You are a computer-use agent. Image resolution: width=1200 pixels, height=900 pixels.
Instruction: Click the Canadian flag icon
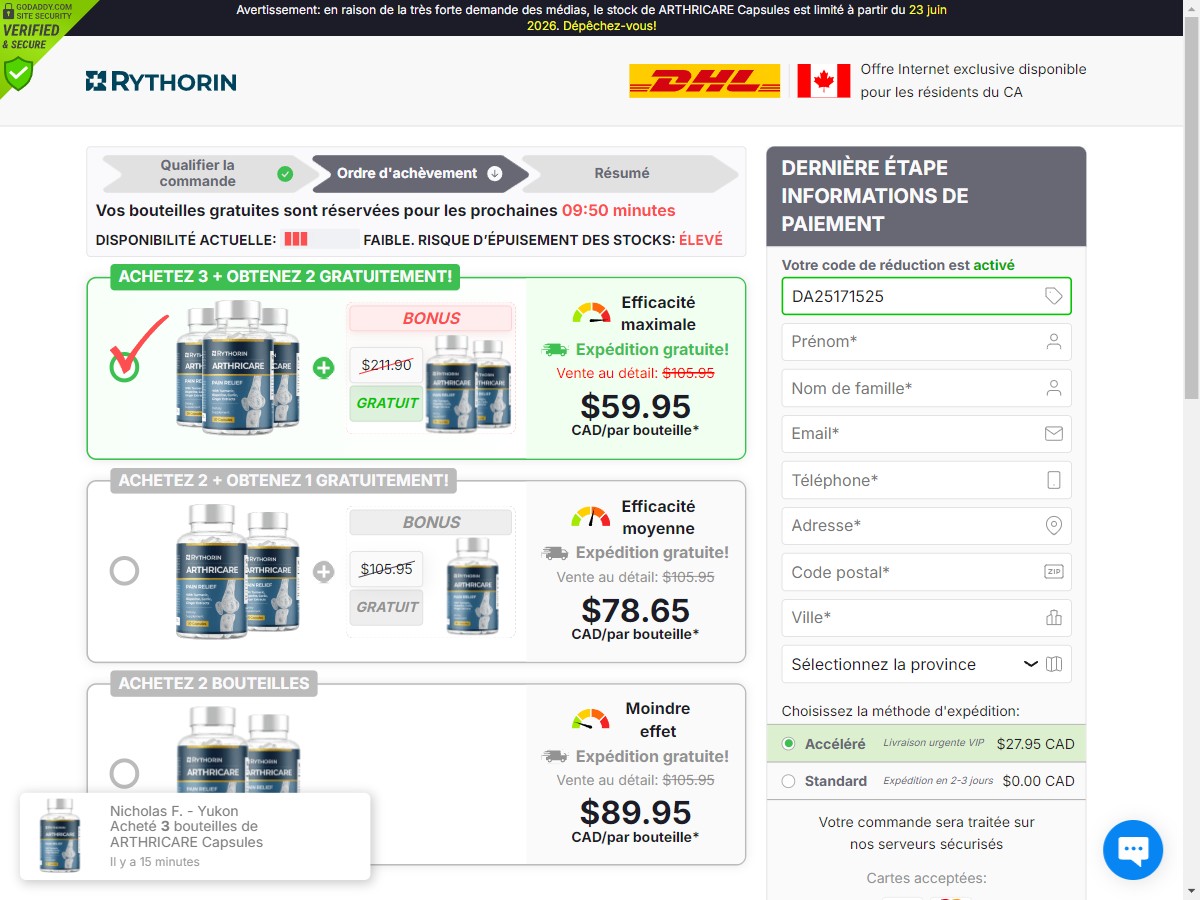pos(823,81)
